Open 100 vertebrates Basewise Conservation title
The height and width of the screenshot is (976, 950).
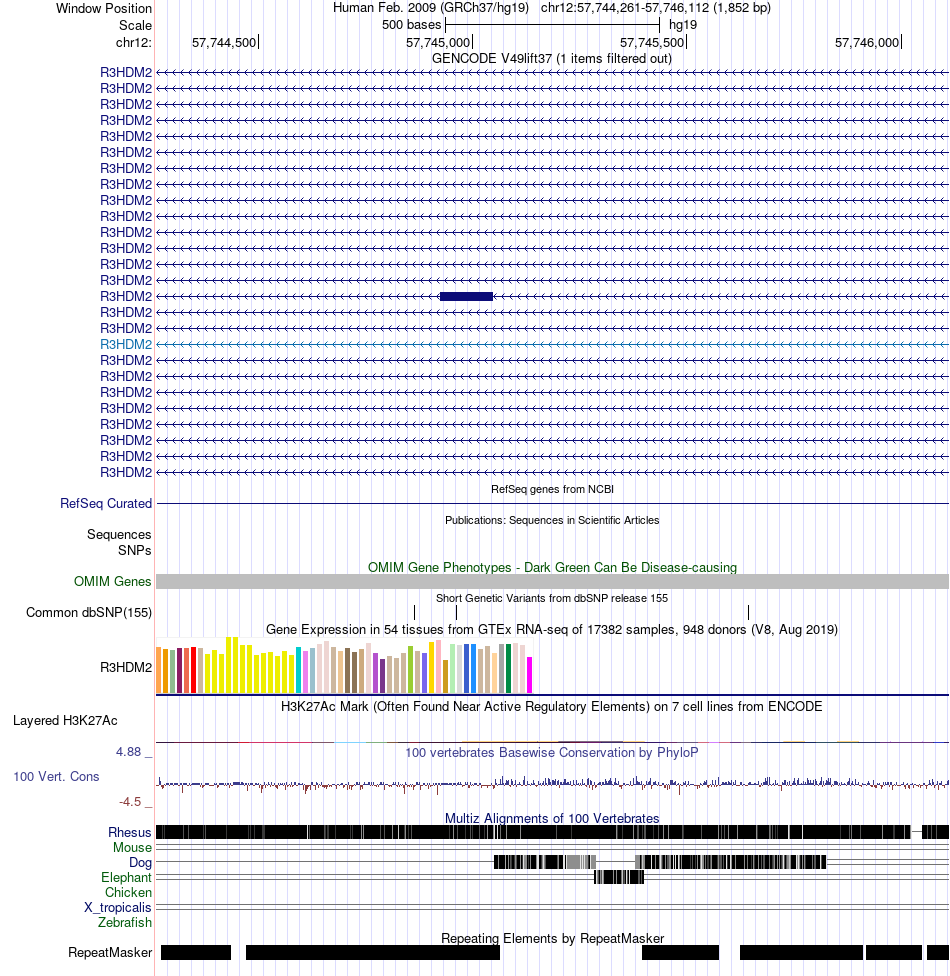click(x=552, y=753)
